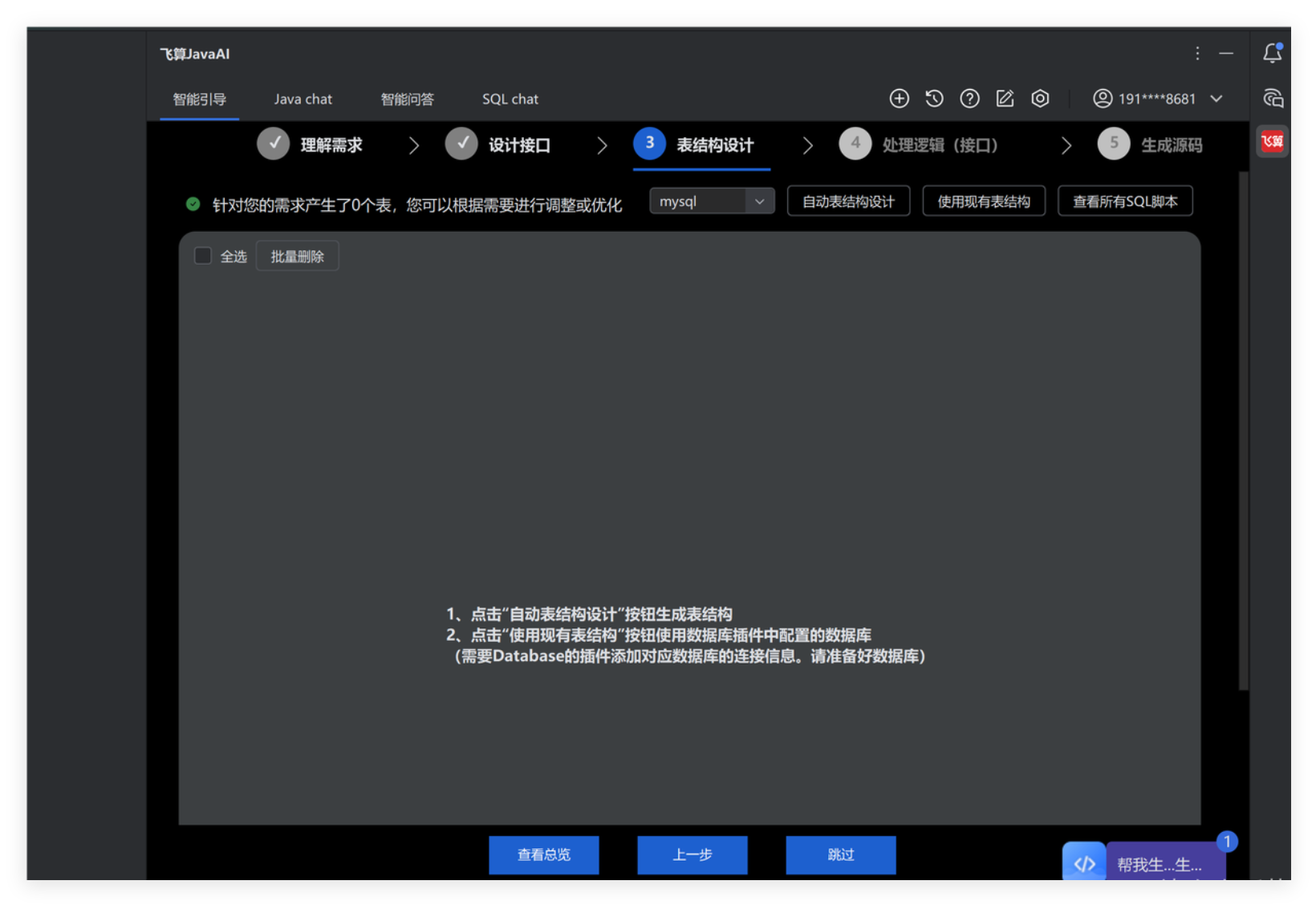Switch to the Java chat tab
The image size is (1316, 905).
(303, 99)
